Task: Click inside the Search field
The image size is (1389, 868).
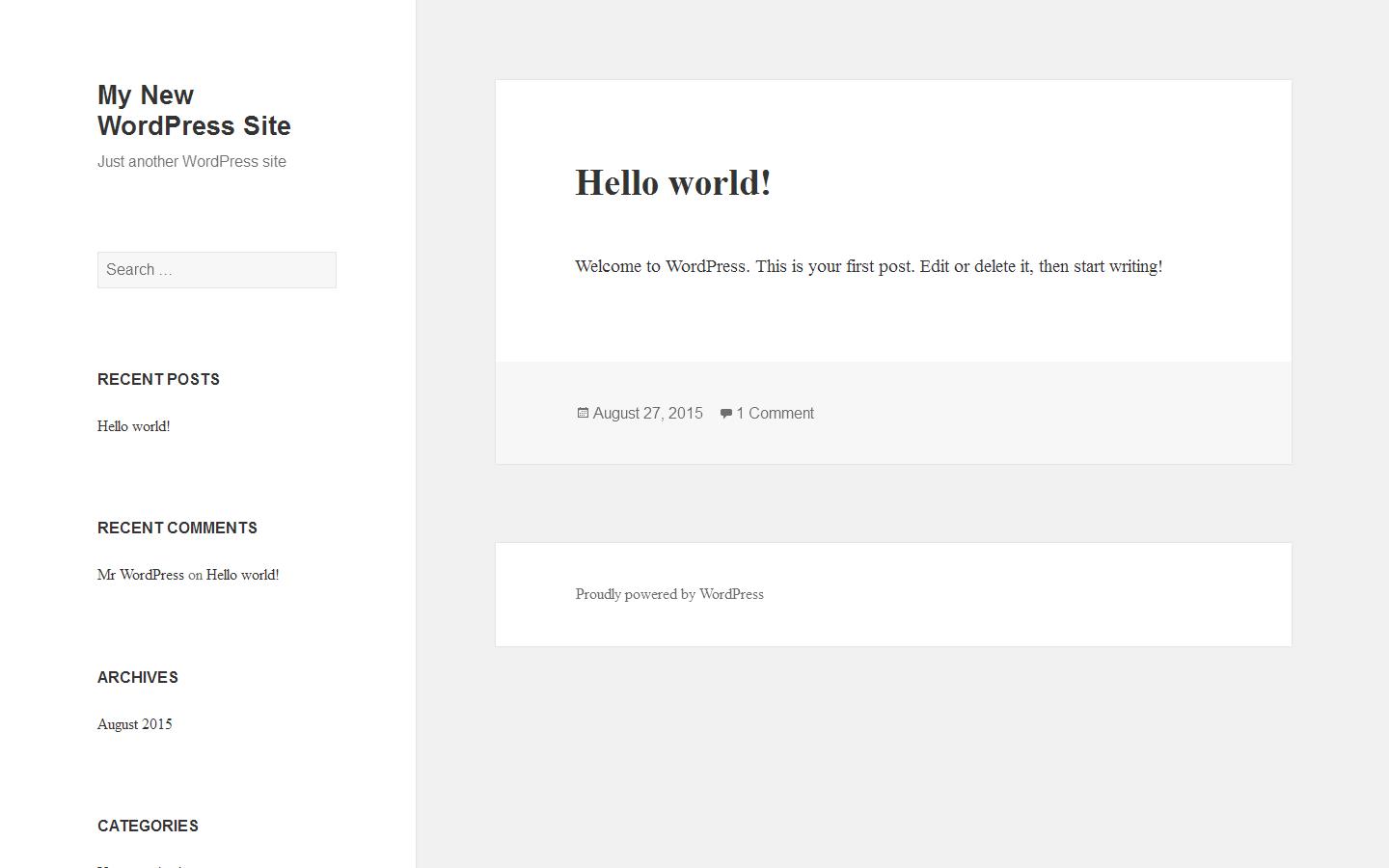Action: tap(216, 270)
